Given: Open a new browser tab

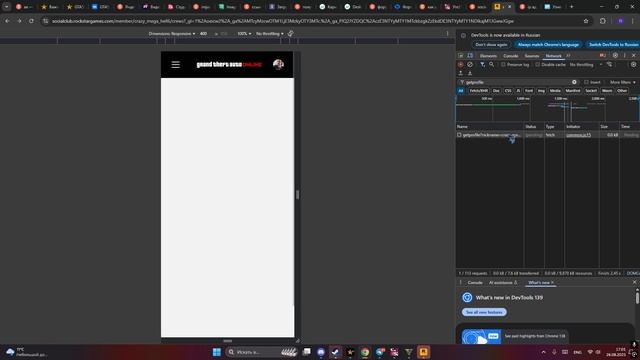Looking at the screenshot, I should coord(571,7).
